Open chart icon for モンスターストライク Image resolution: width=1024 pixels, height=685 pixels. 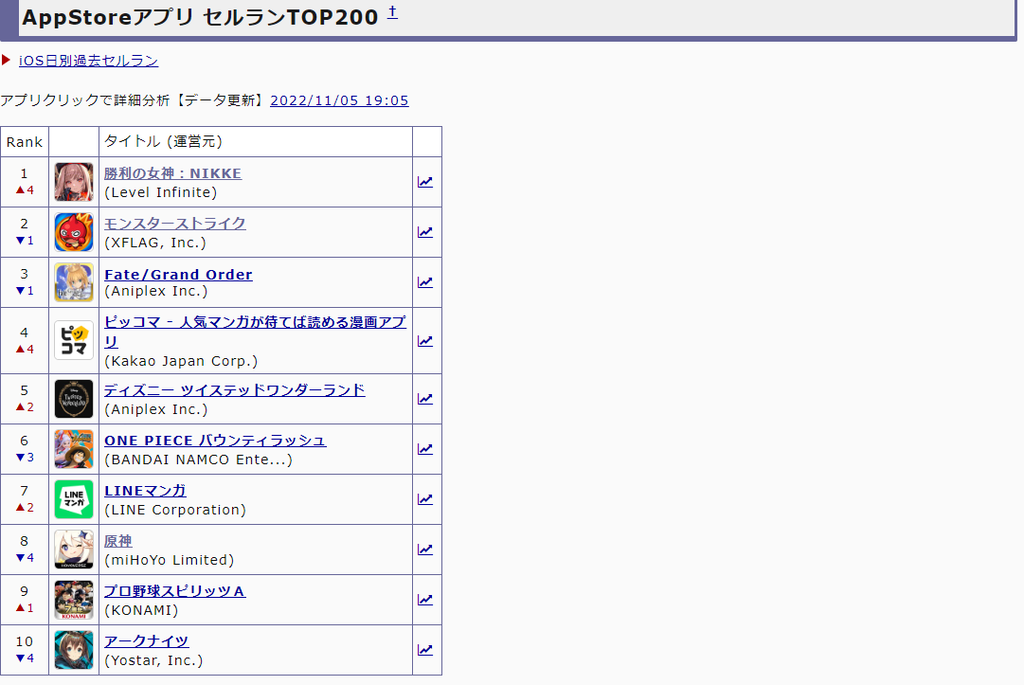(425, 232)
